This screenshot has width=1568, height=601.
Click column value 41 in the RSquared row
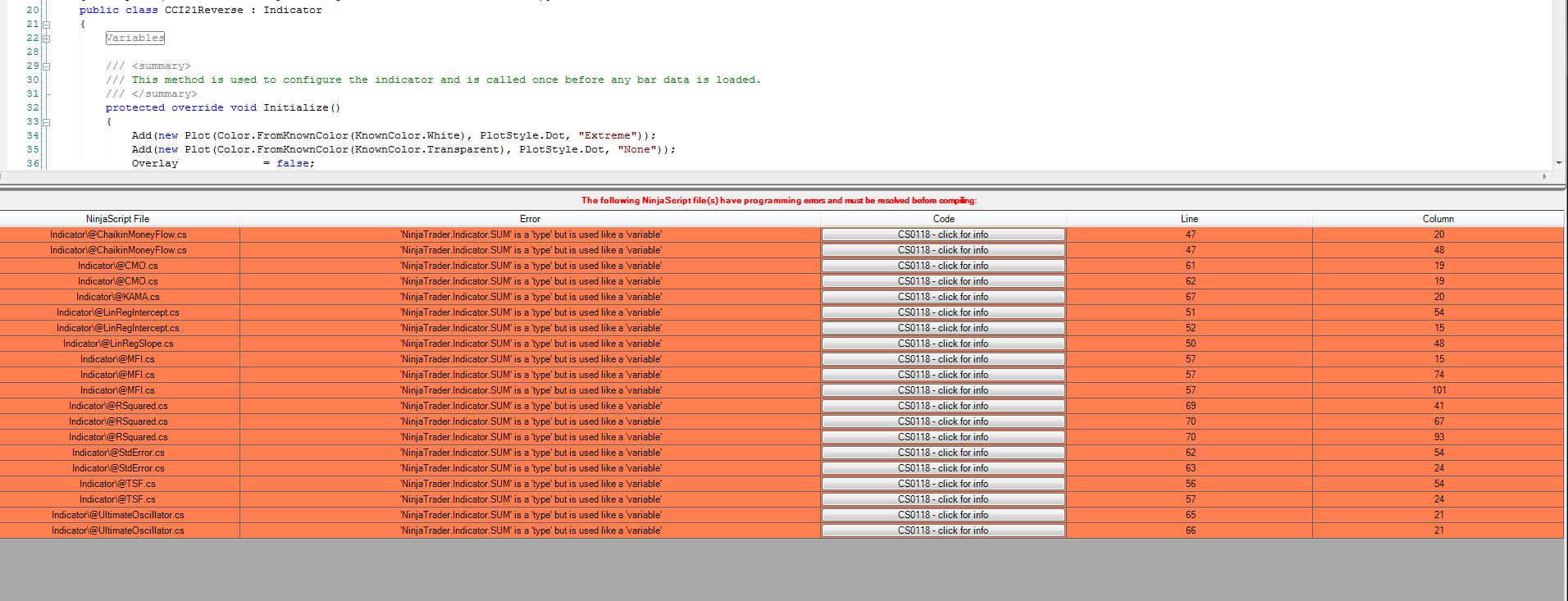click(1438, 406)
